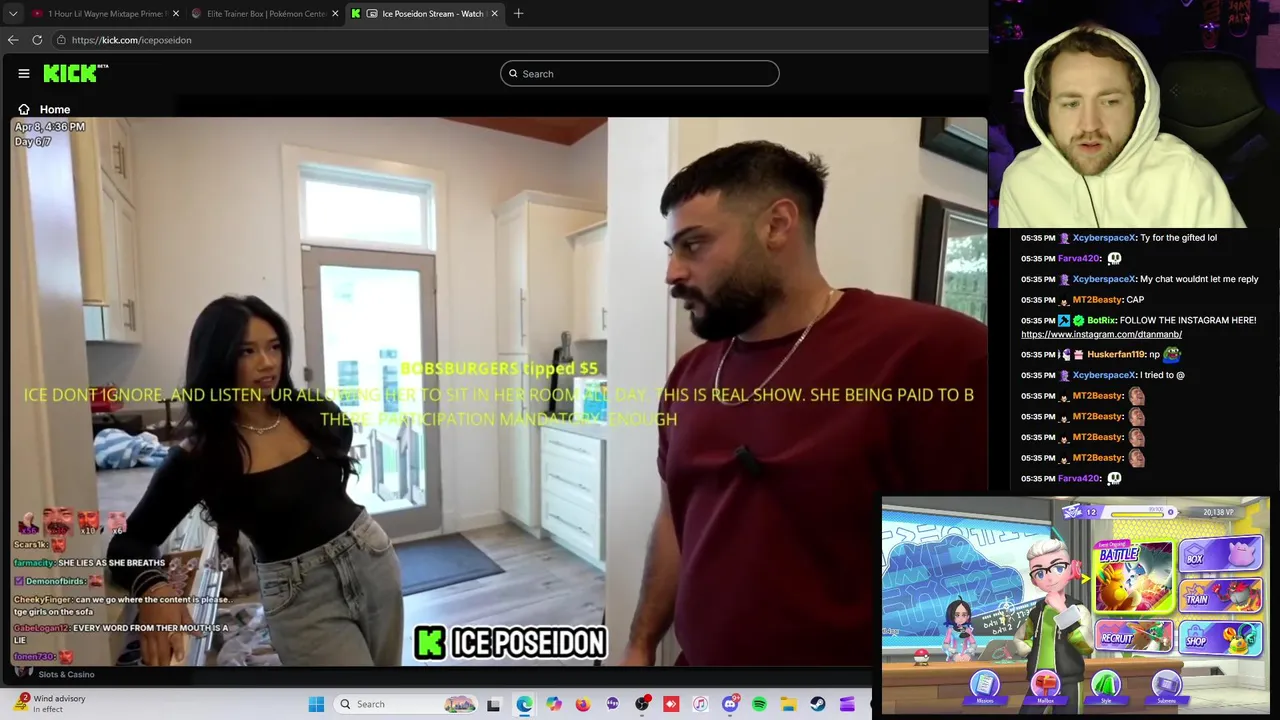This screenshot has width=1280, height=720.
Task: Open Copilot from the taskbar
Action: click(554, 704)
